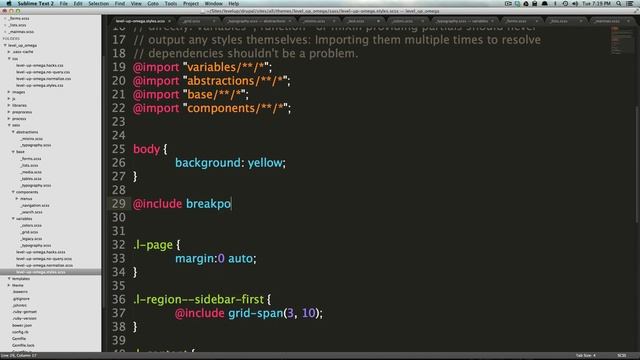640x360 pixels.
Task: Select highlighted level-up-omega.styles.scss sidebar row
Action: [51, 272]
